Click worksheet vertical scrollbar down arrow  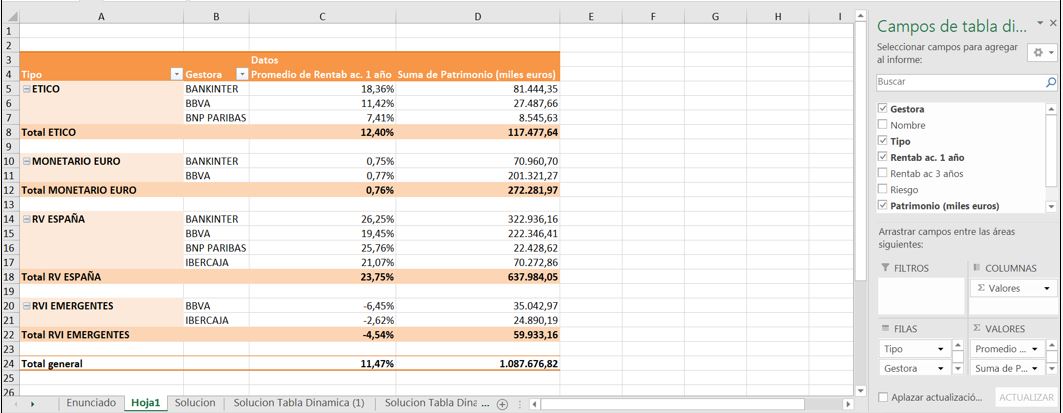click(861, 390)
